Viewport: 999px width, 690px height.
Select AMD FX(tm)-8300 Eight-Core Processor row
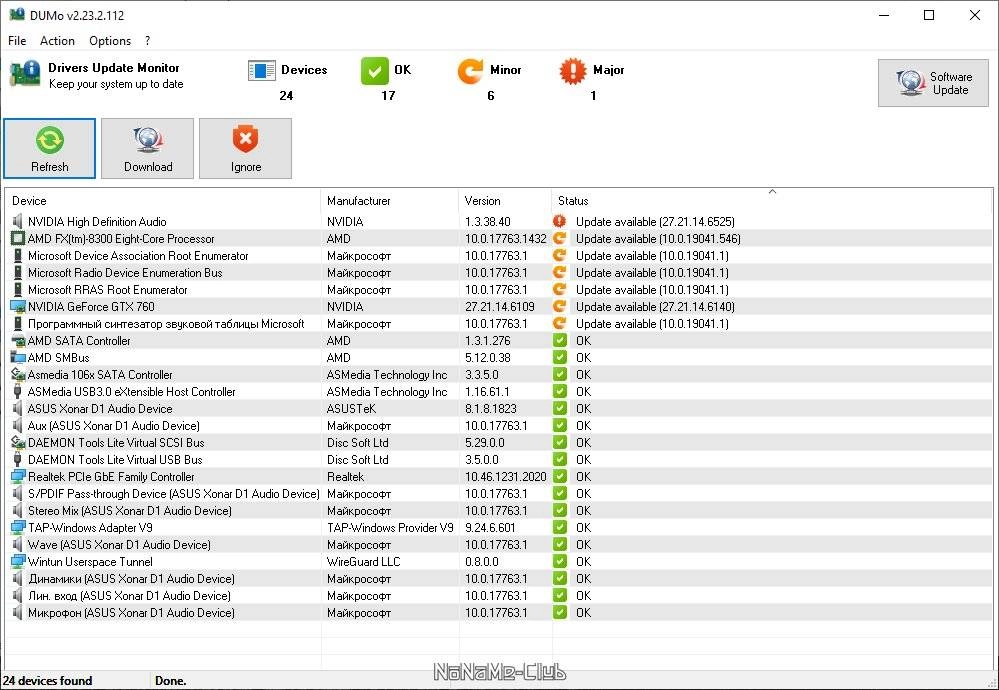pos(499,239)
